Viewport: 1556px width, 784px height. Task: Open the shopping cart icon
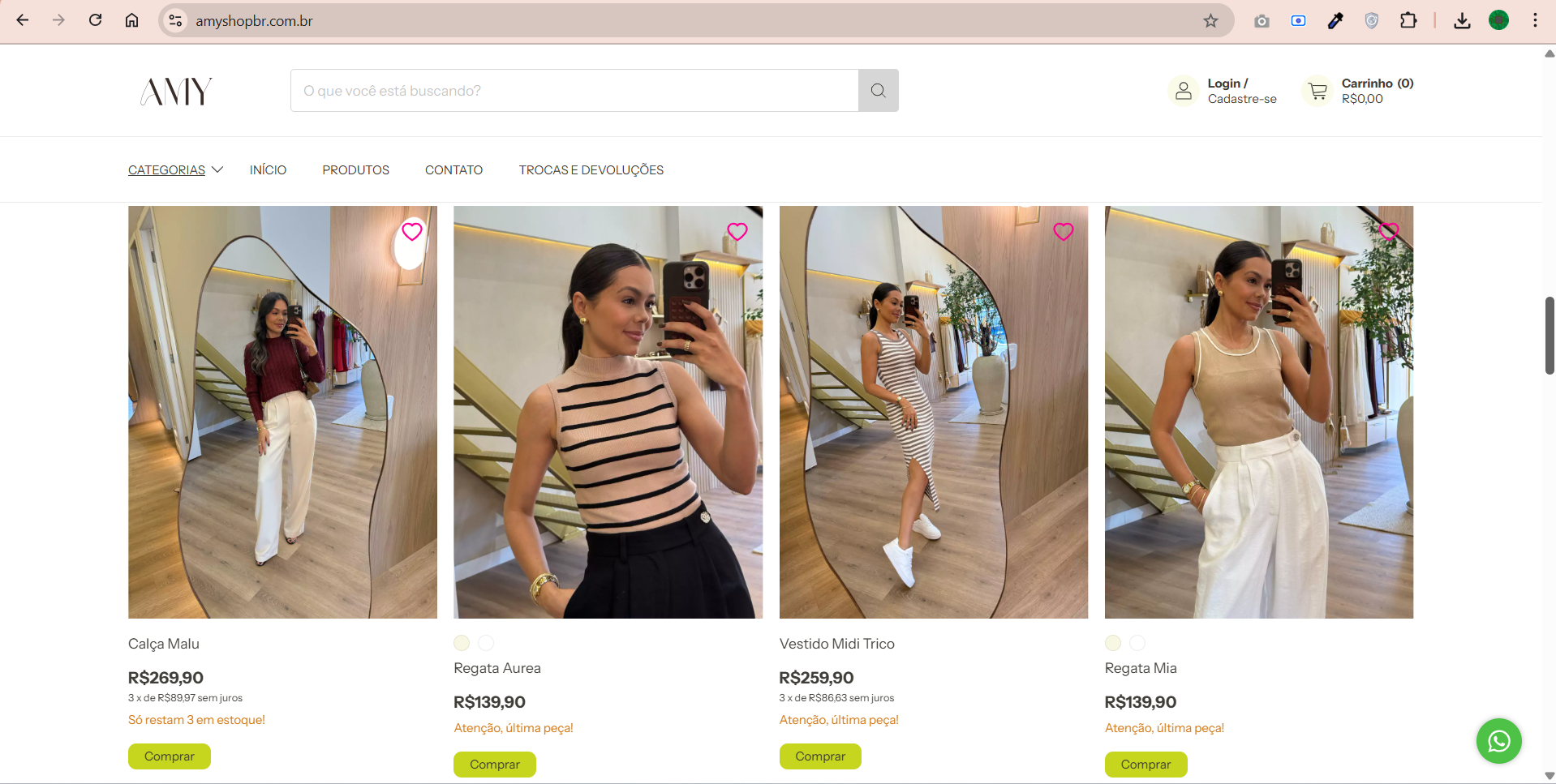pyautogui.click(x=1317, y=91)
